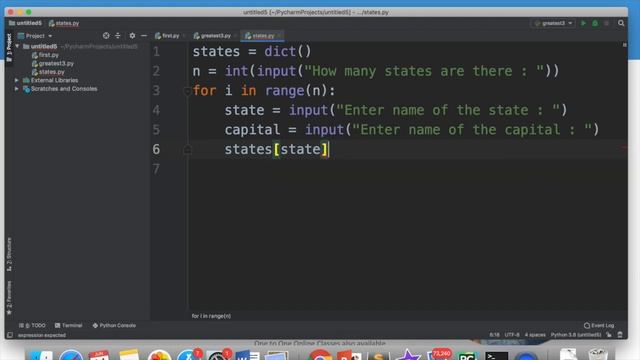640x360 pixels.
Task: Click the Python 3.8 interpreter widget
Action: point(576,335)
